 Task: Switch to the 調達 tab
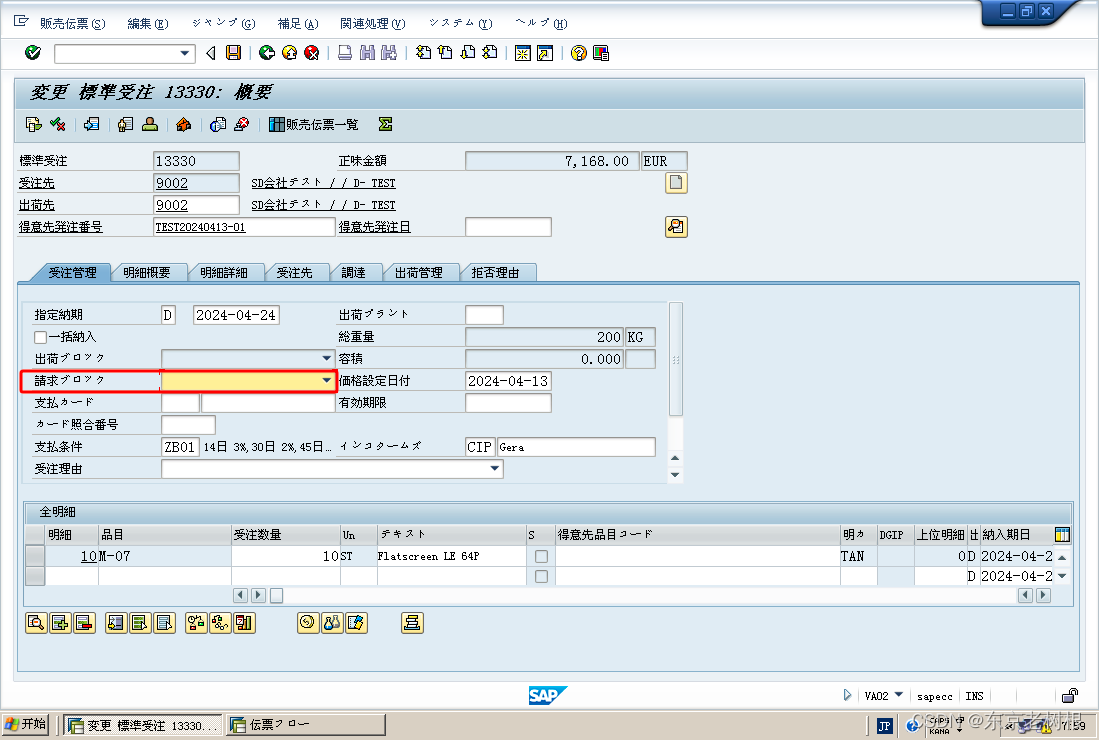353,273
